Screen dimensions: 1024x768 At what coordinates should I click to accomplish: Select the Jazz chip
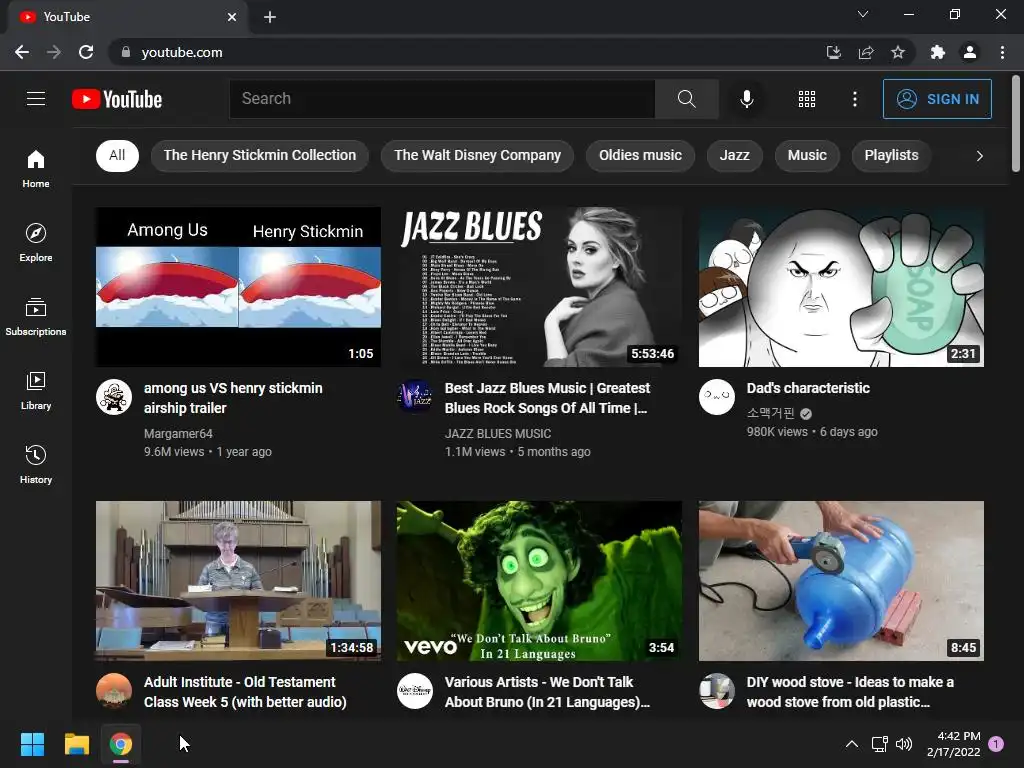click(734, 155)
